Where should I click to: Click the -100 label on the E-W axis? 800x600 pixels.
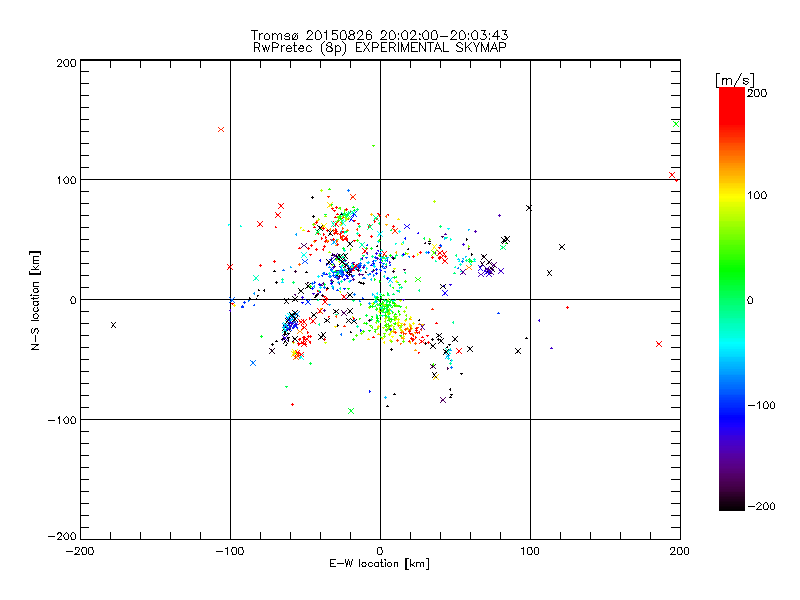click(x=230, y=551)
